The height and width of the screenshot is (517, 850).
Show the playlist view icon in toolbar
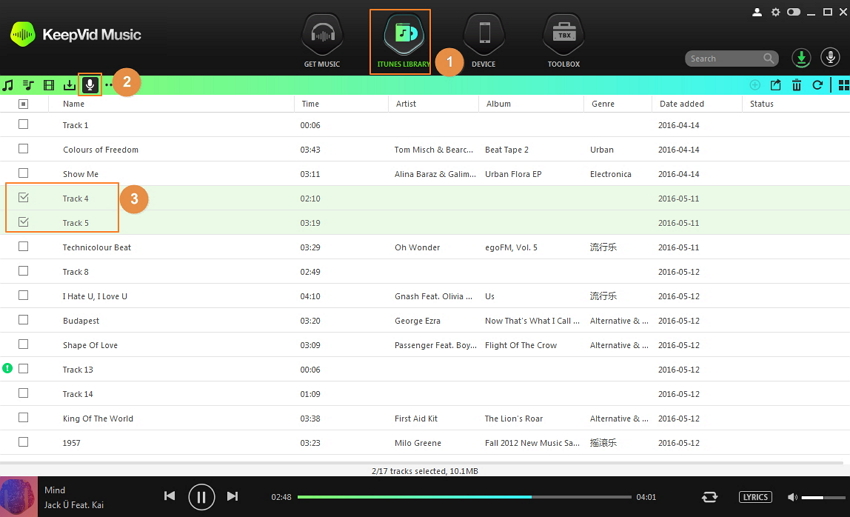point(28,85)
